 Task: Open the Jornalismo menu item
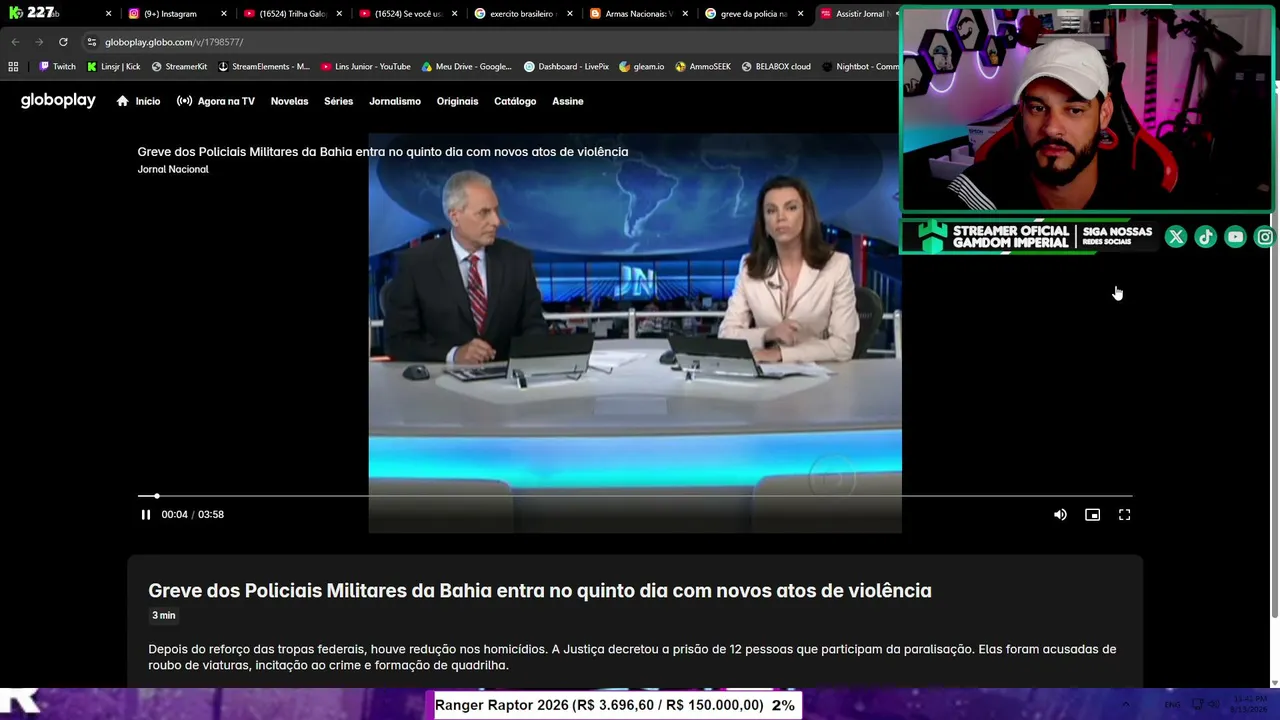(395, 101)
